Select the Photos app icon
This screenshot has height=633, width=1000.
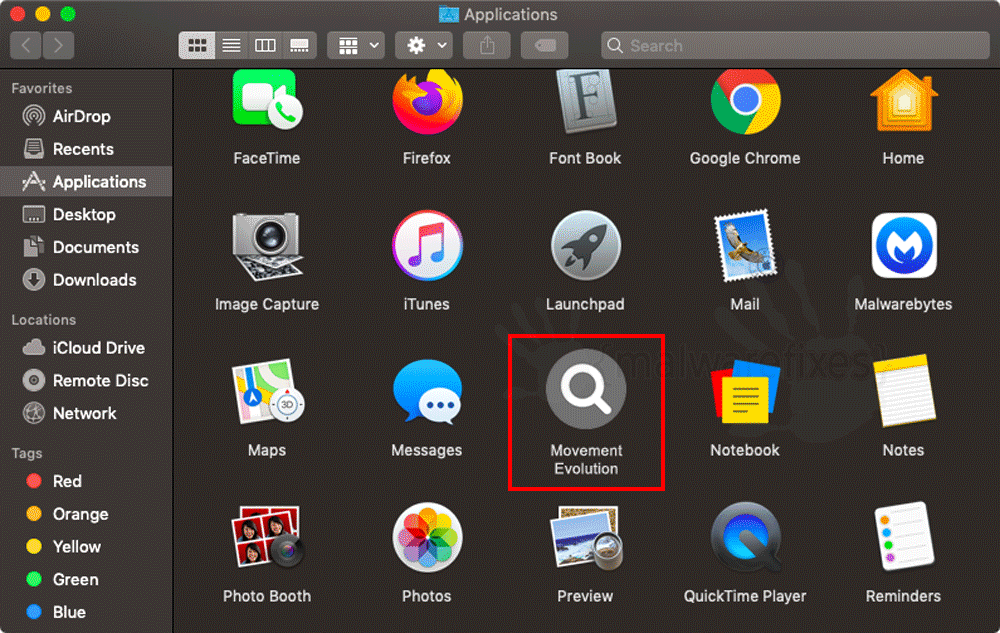pyautogui.click(x=427, y=537)
